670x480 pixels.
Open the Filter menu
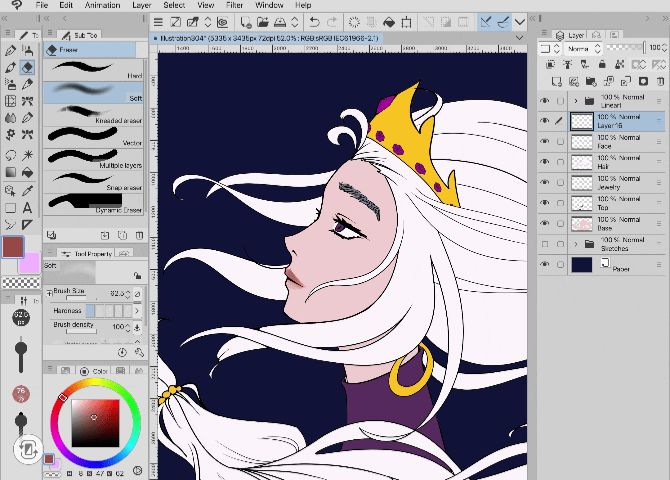pos(234,5)
